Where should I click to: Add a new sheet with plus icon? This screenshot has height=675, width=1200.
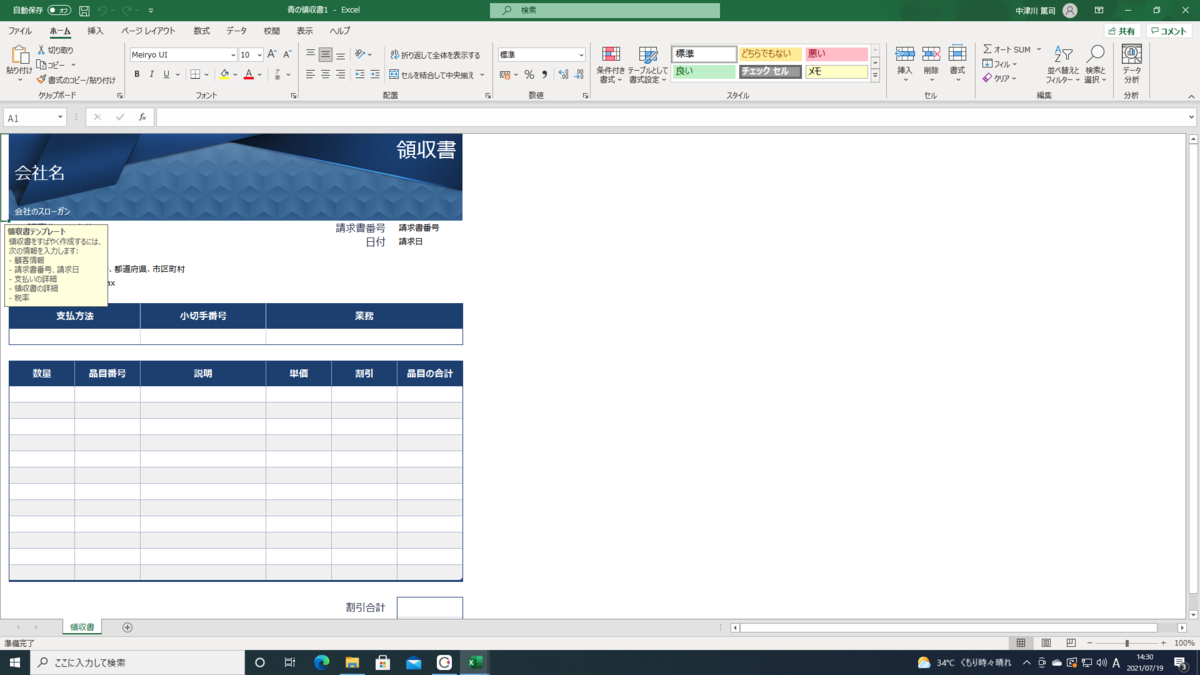click(x=127, y=627)
